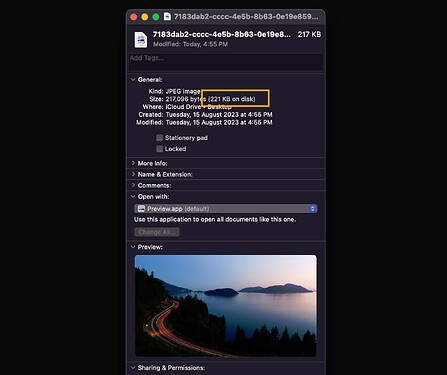Click the Add Tags input field
Image resolution: width=447 pixels, height=375 pixels.
[226, 62]
